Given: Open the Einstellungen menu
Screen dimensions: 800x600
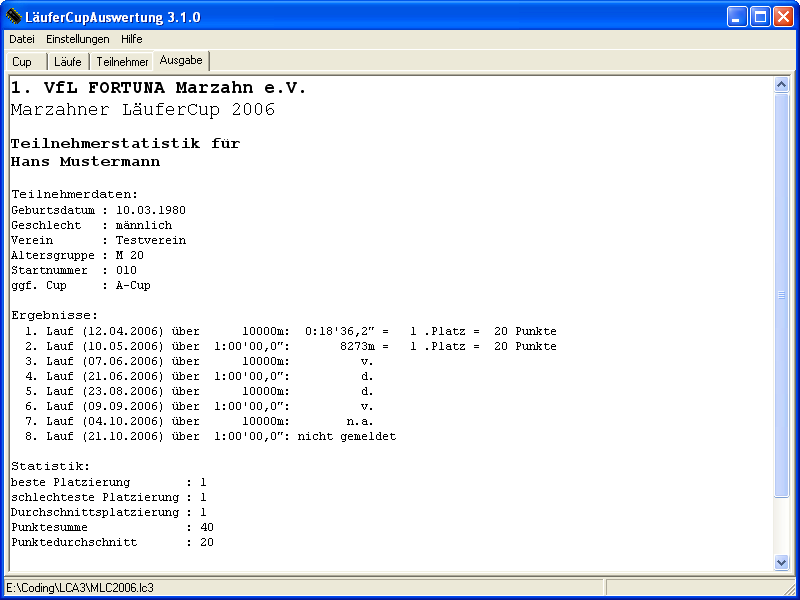Looking at the screenshot, I should coord(78,39).
